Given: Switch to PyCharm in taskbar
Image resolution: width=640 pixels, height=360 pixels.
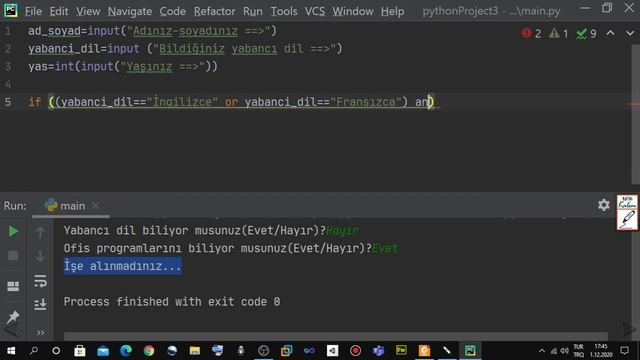Looking at the screenshot, I should coord(470,351).
